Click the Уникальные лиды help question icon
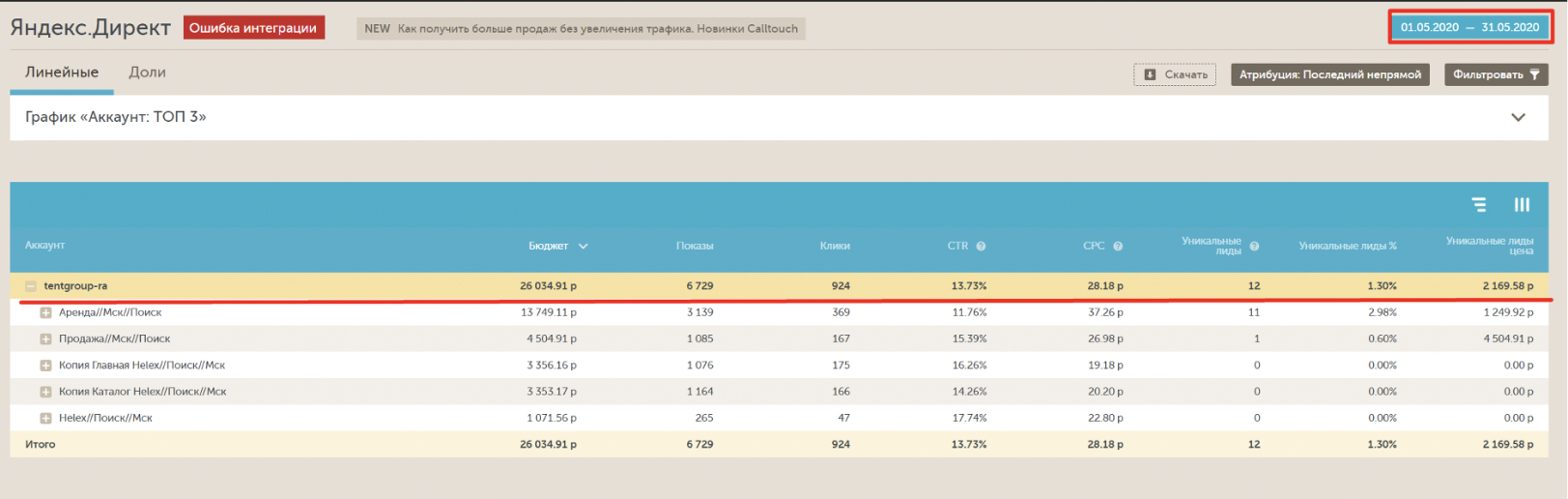 [x=1254, y=247]
